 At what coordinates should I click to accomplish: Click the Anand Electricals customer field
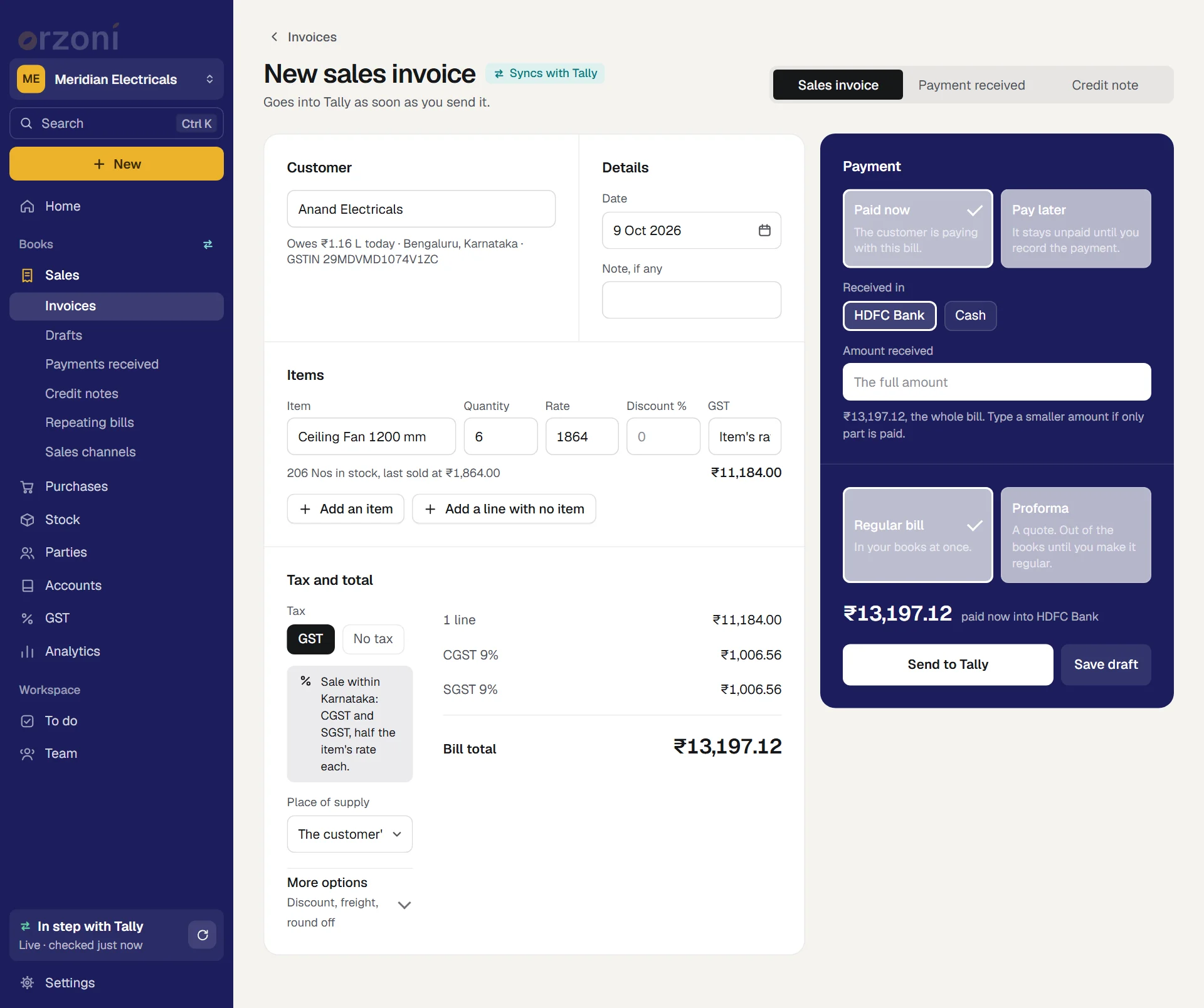click(421, 209)
